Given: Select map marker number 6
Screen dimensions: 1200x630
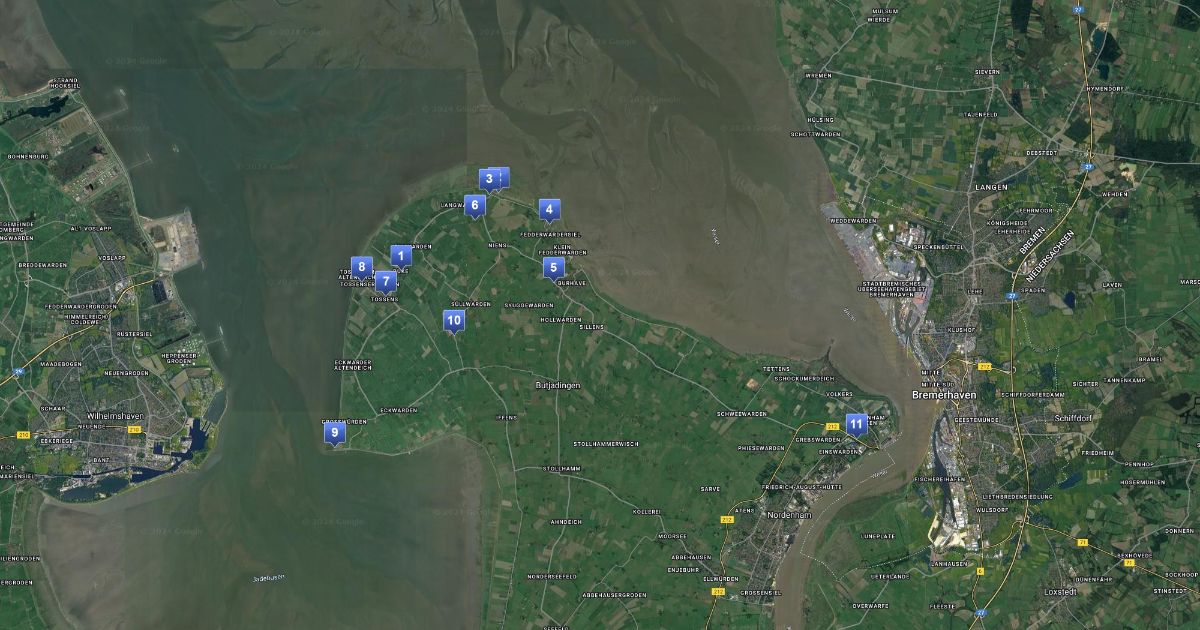Looking at the screenshot, I should tap(475, 205).
